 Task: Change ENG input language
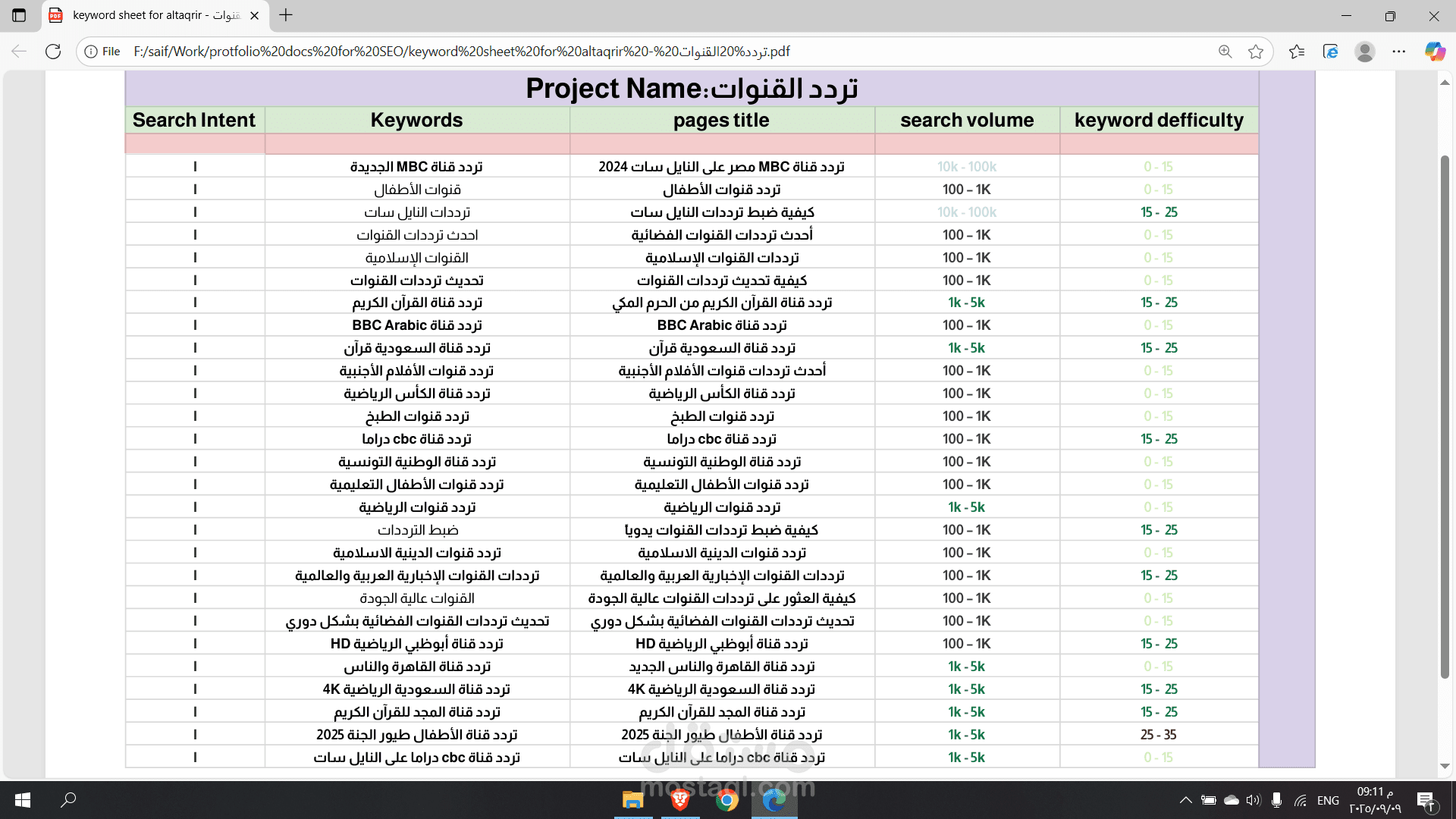[x=1328, y=800]
